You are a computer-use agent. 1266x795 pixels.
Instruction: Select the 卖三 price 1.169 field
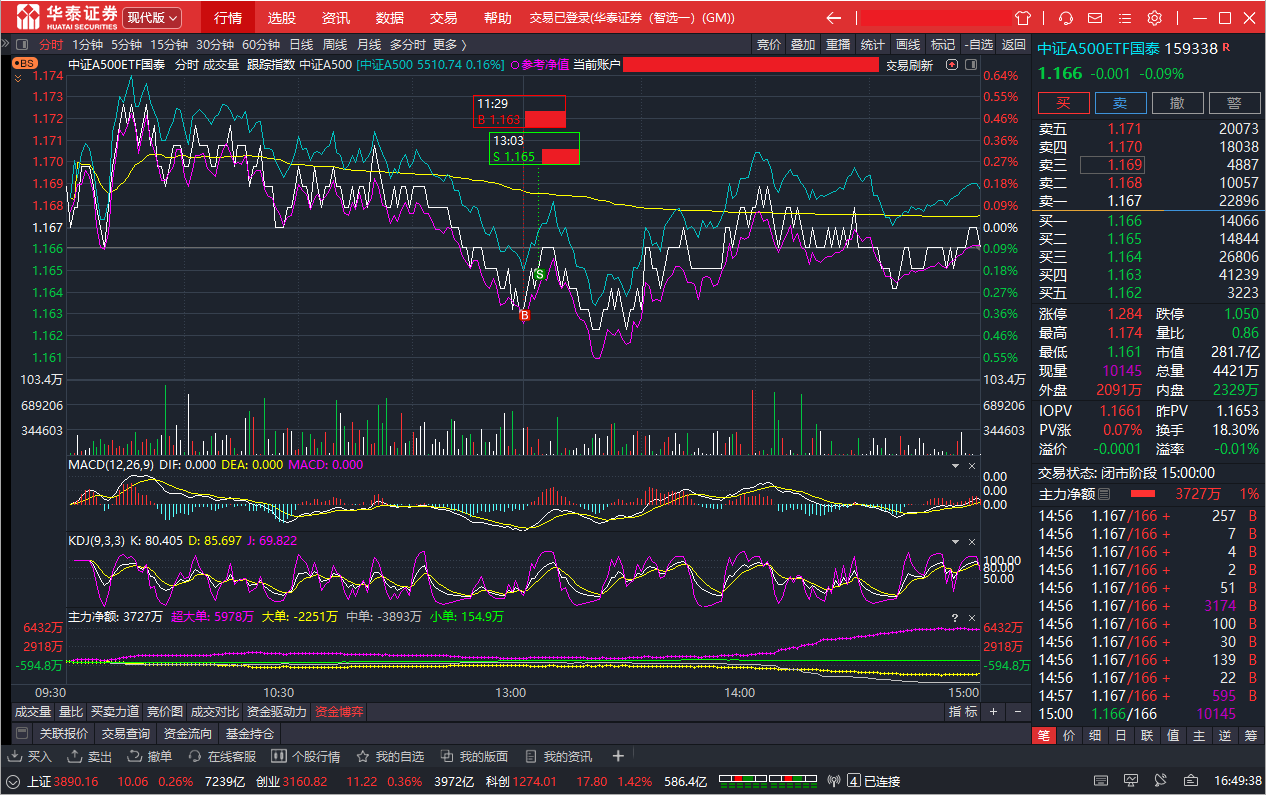1111,165
